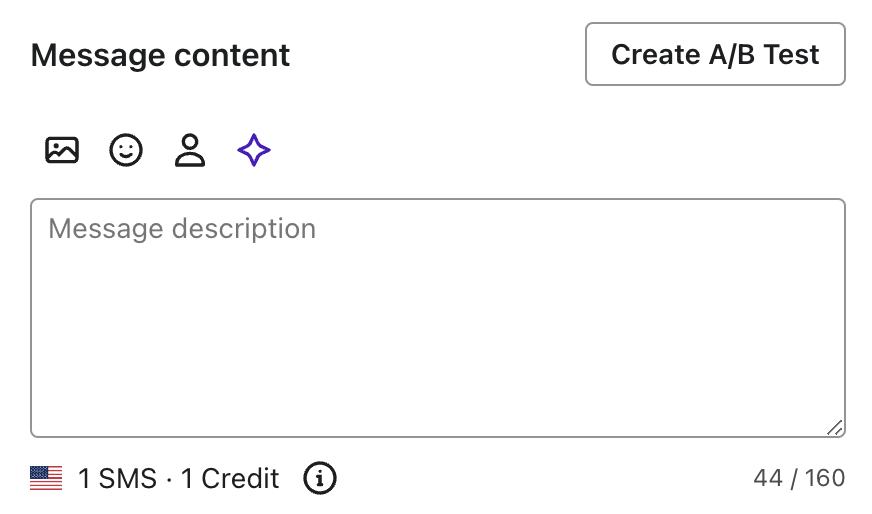Click the text area resize handle

[834, 427]
